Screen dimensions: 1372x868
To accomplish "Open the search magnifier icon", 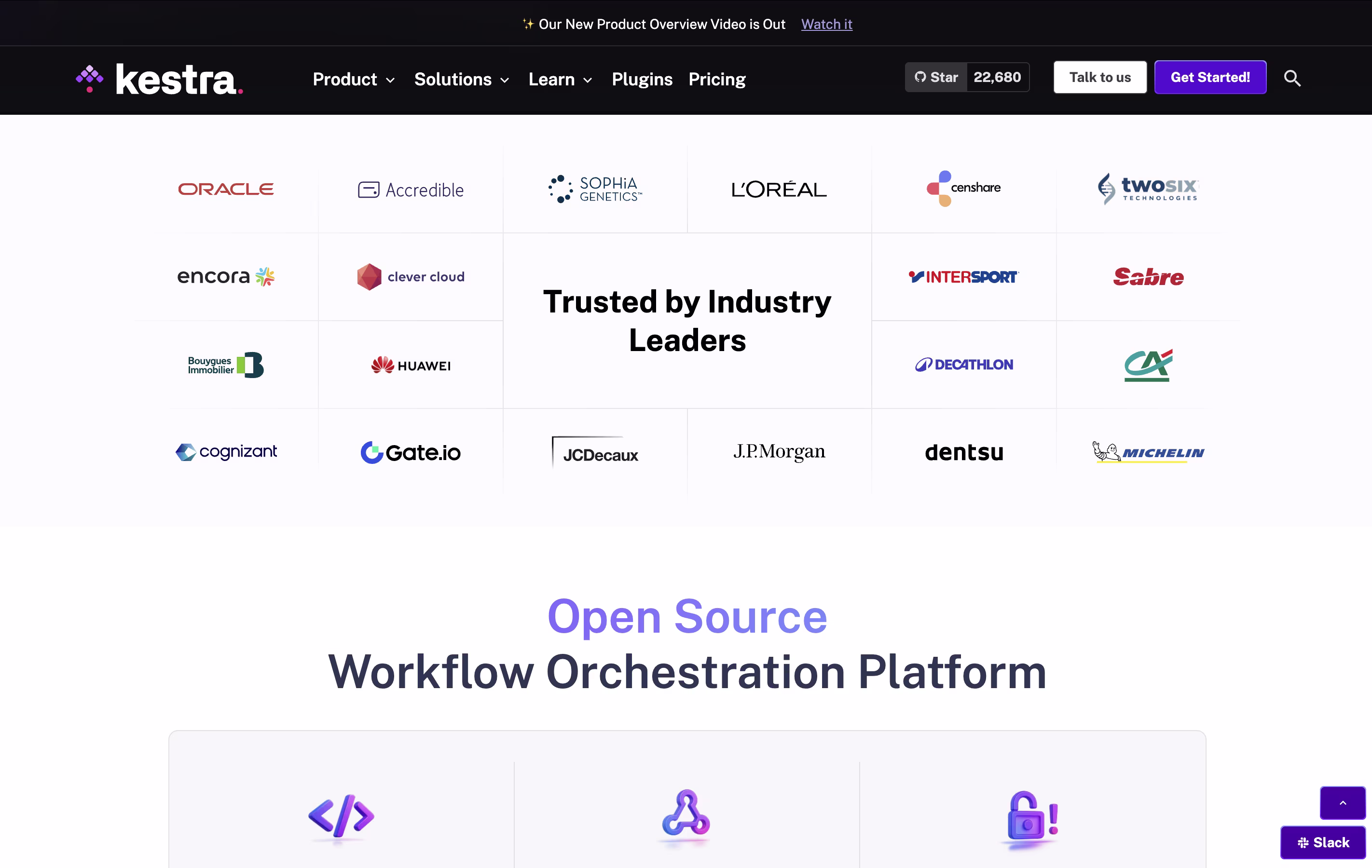I will (1291, 78).
